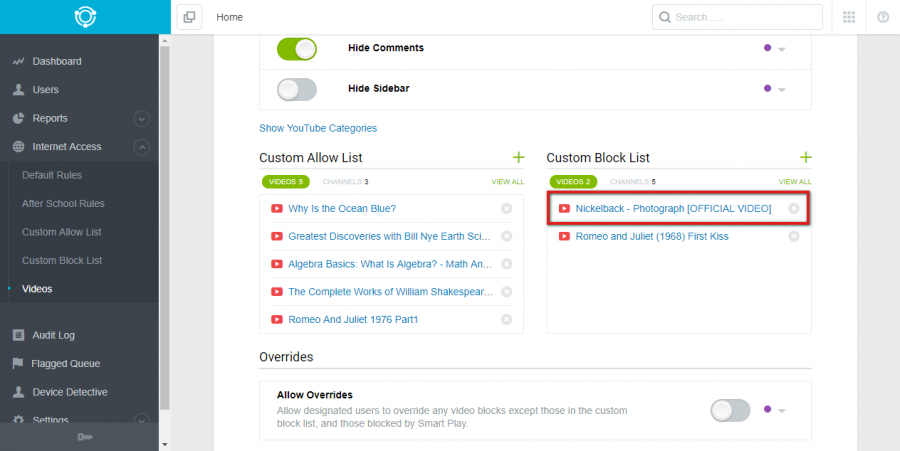Enable the Allow Overrides switch
This screenshot has height=451, width=900.
click(x=730, y=410)
